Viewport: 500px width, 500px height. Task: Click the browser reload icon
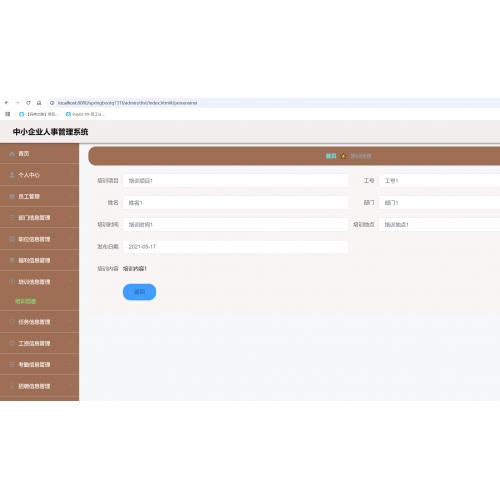[x=28, y=103]
